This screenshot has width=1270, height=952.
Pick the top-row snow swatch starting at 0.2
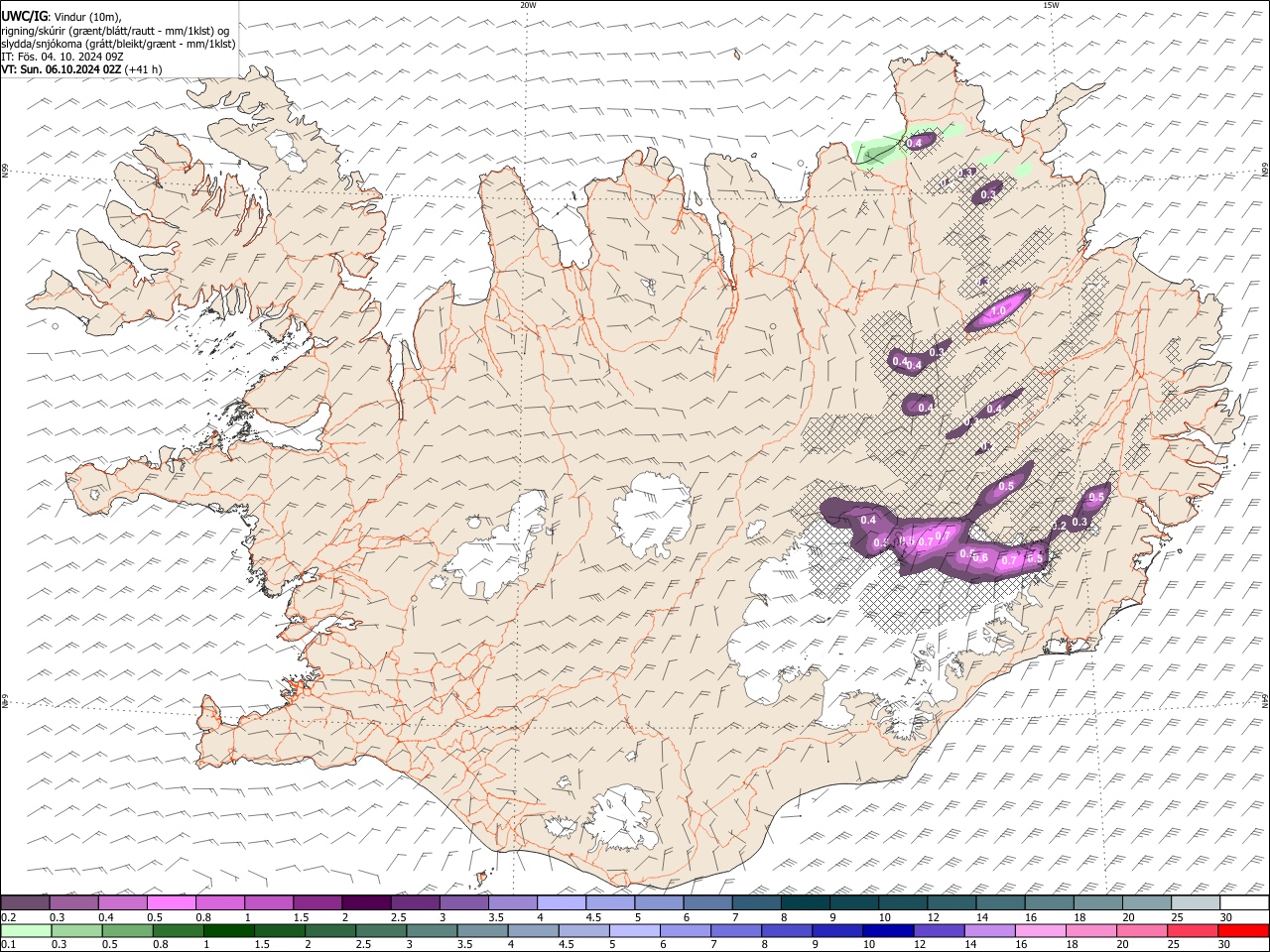[25, 902]
